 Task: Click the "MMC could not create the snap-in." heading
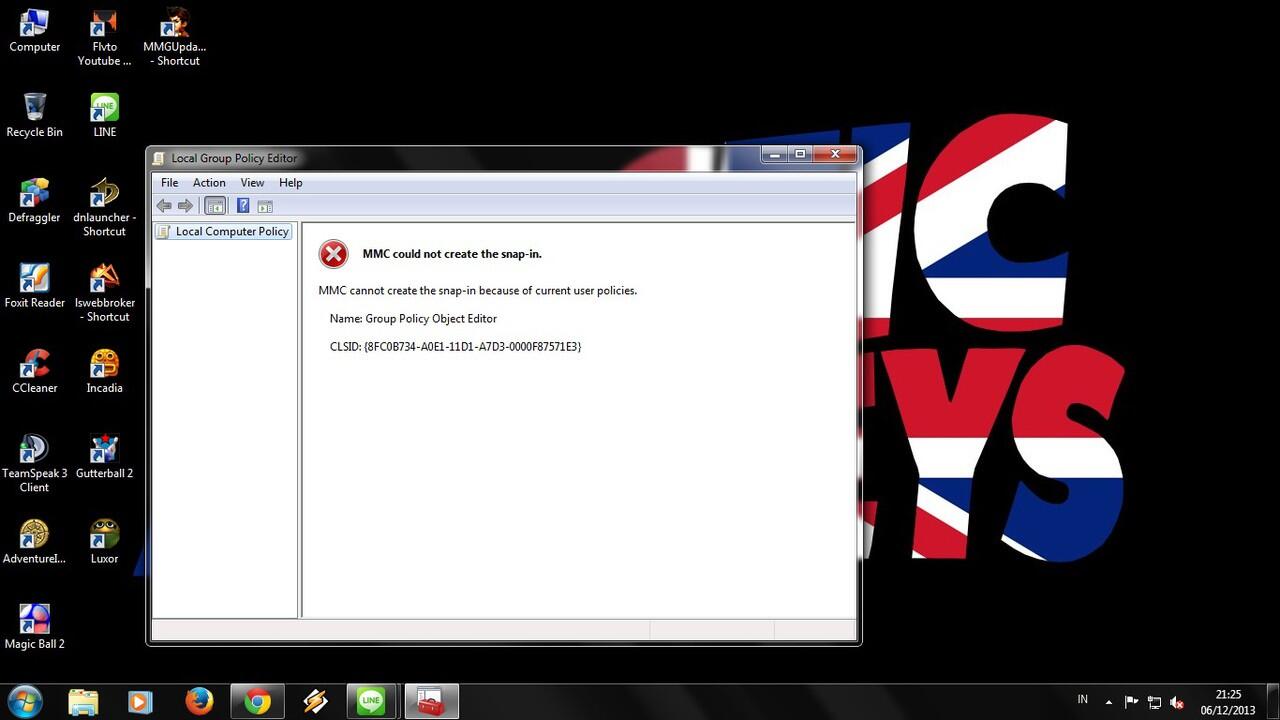click(x=452, y=254)
